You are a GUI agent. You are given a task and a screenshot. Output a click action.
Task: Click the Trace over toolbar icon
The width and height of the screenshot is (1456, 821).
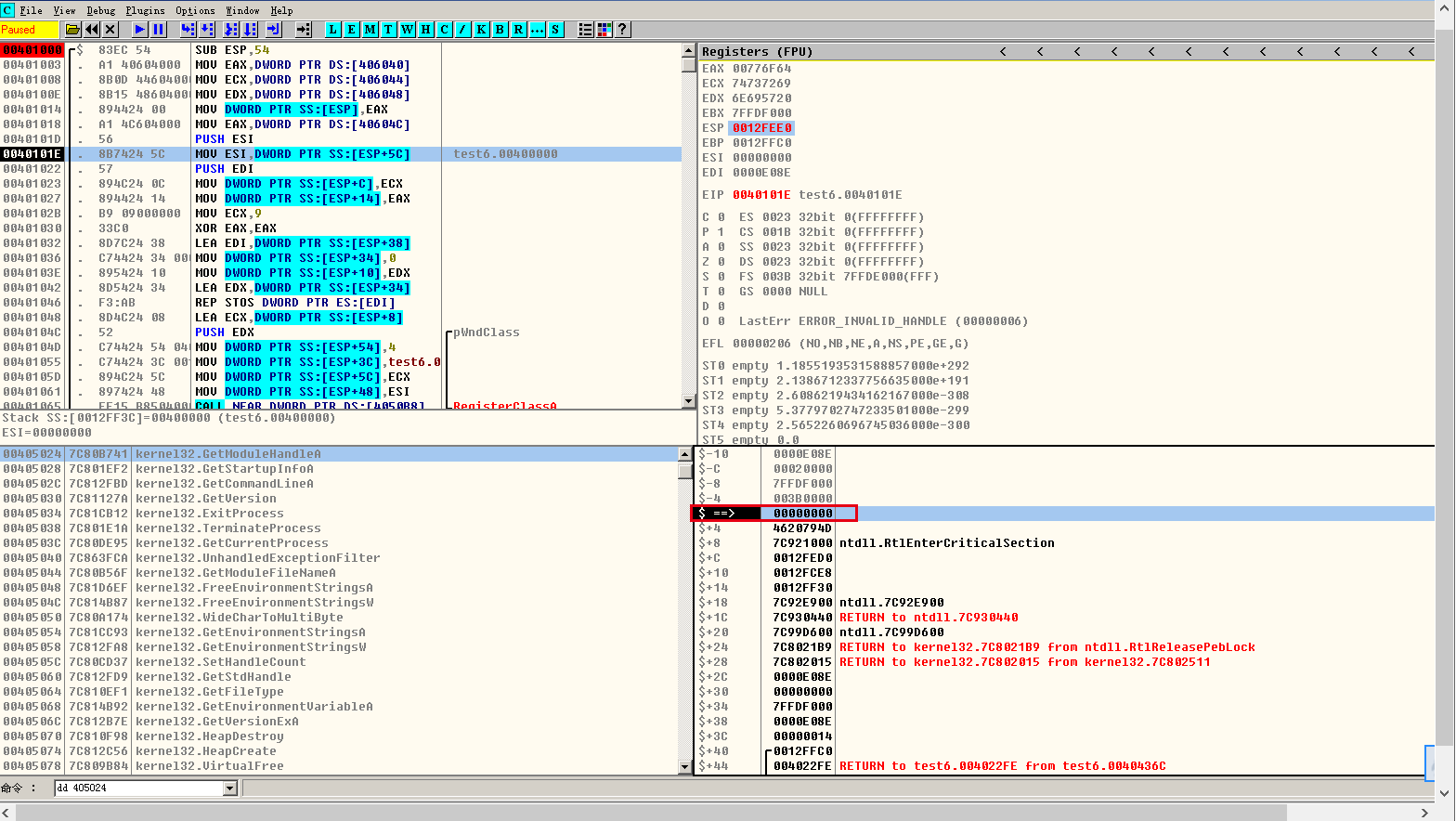click(x=250, y=30)
